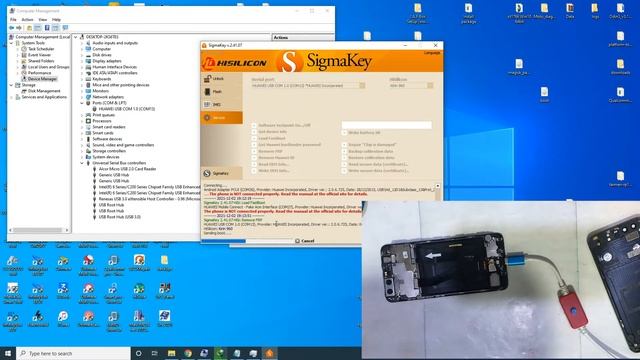
Task: Toggle Get Huawei bootloader password option
Action: coord(254,145)
